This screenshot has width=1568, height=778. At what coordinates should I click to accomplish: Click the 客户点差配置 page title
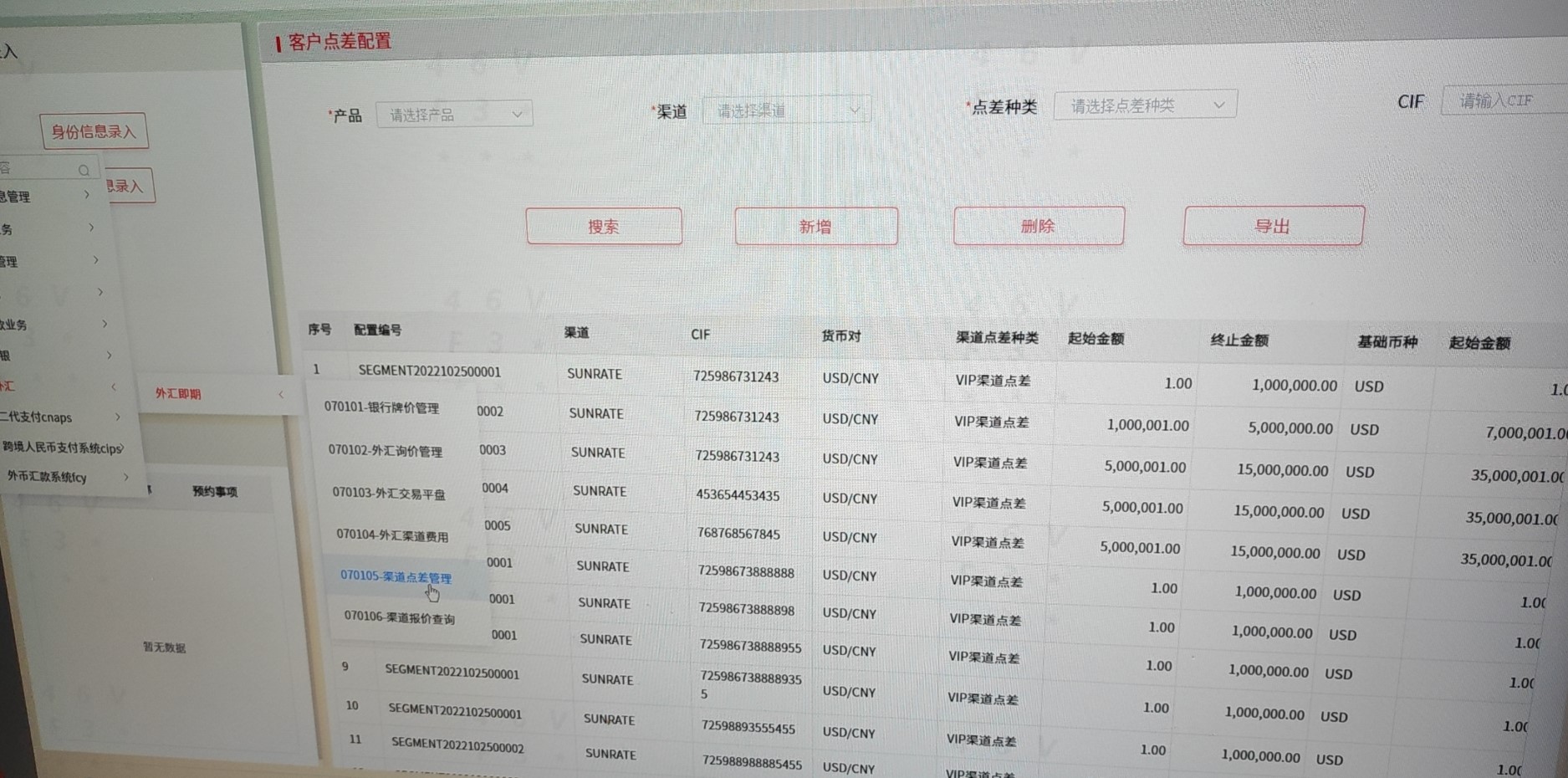(x=340, y=42)
